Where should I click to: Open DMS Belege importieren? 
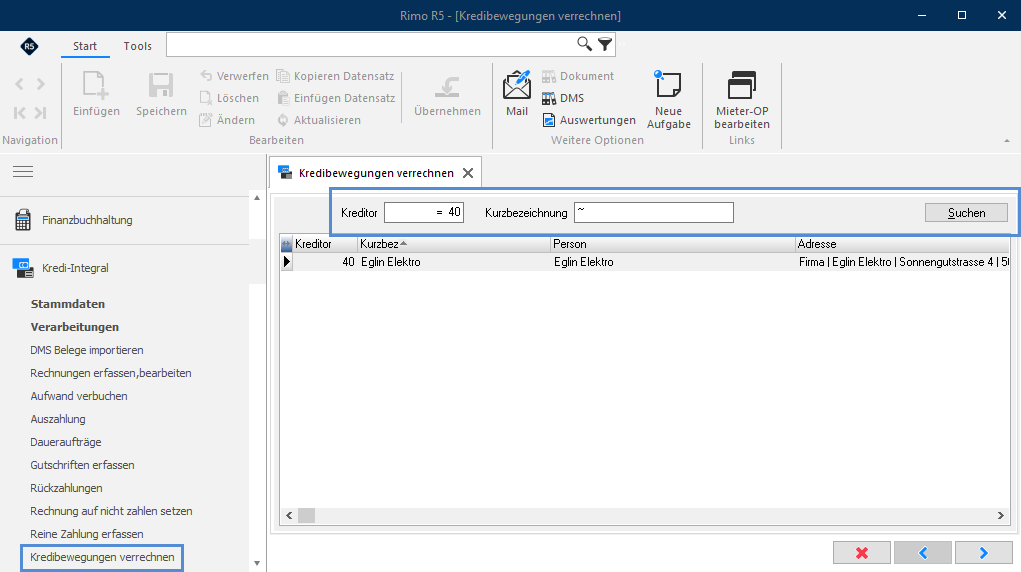(87, 350)
